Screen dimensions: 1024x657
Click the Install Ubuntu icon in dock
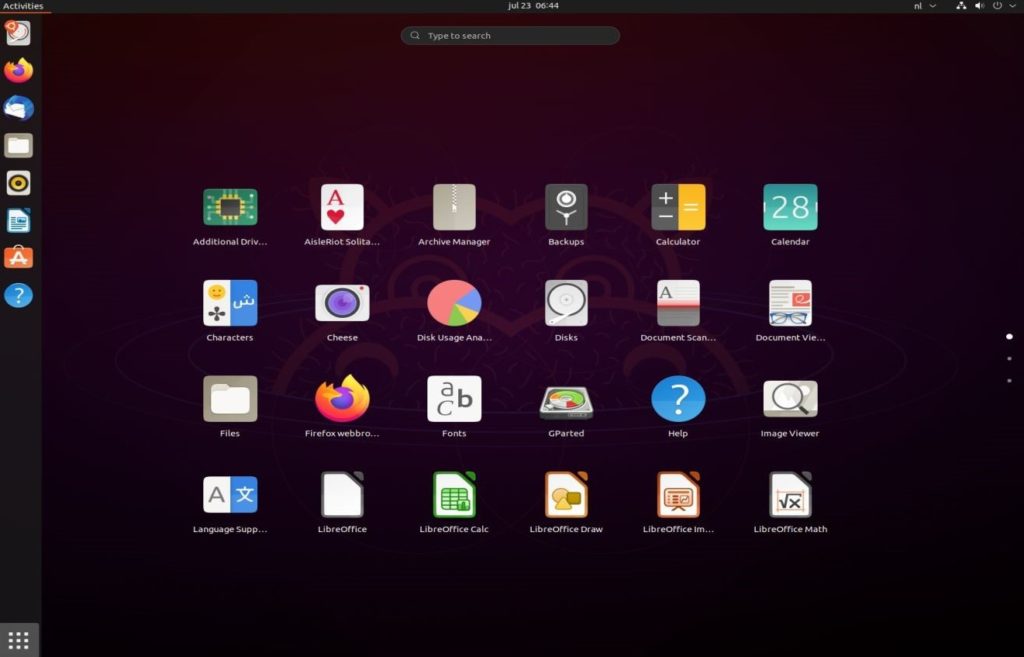click(x=18, y=33)
